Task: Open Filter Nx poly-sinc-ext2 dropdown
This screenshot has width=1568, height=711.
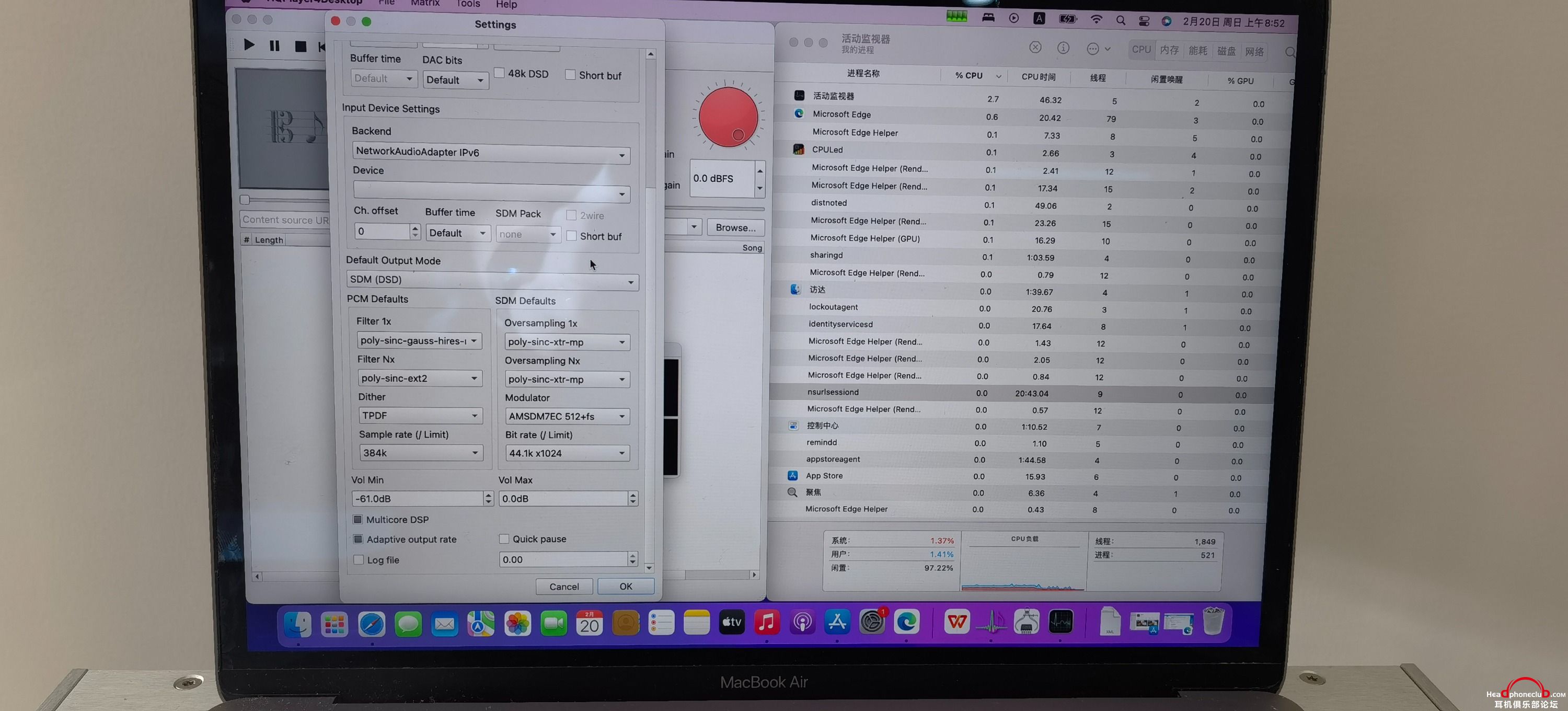Action: [420, 378]
